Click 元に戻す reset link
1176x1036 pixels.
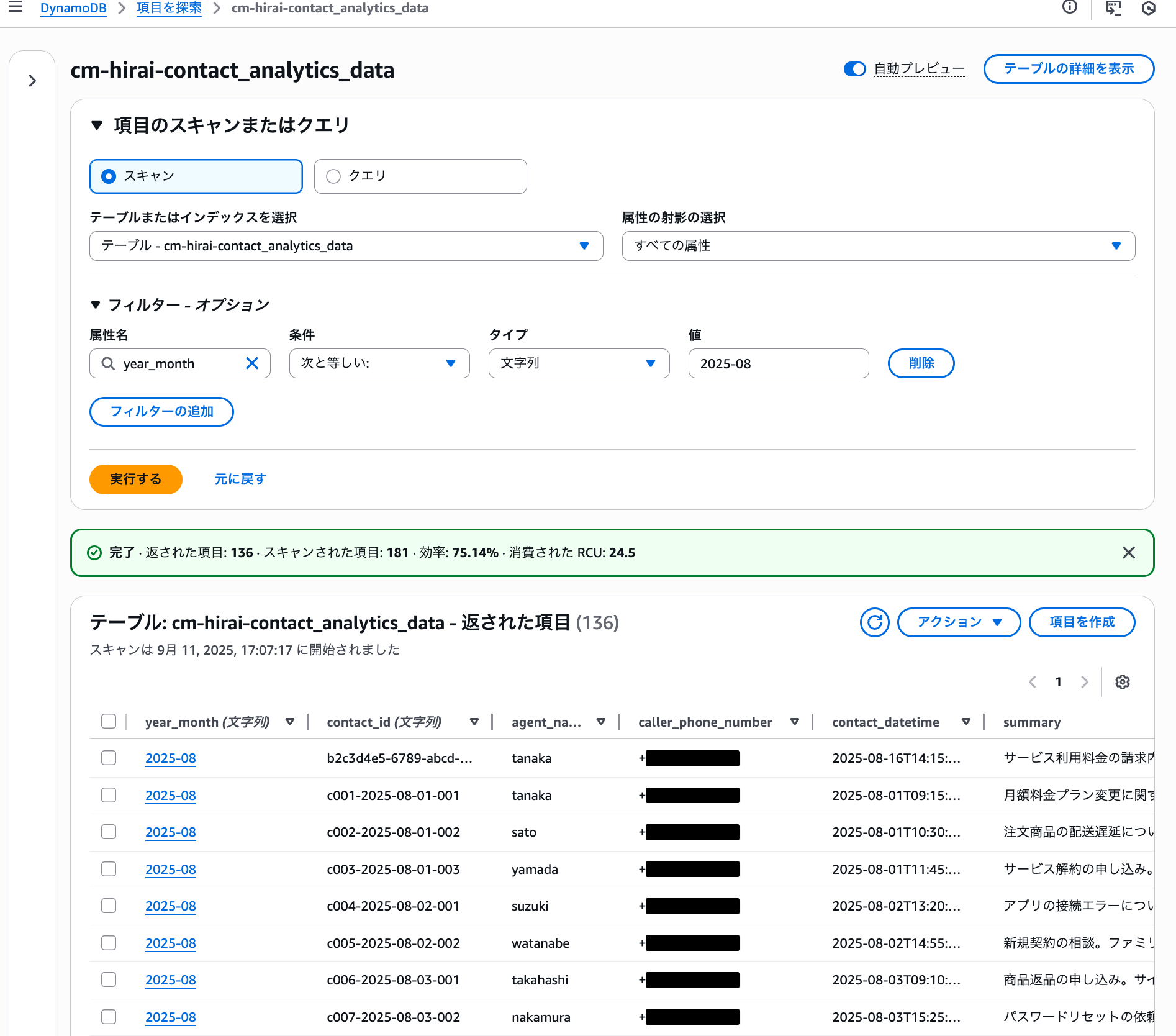pos(240,479)
